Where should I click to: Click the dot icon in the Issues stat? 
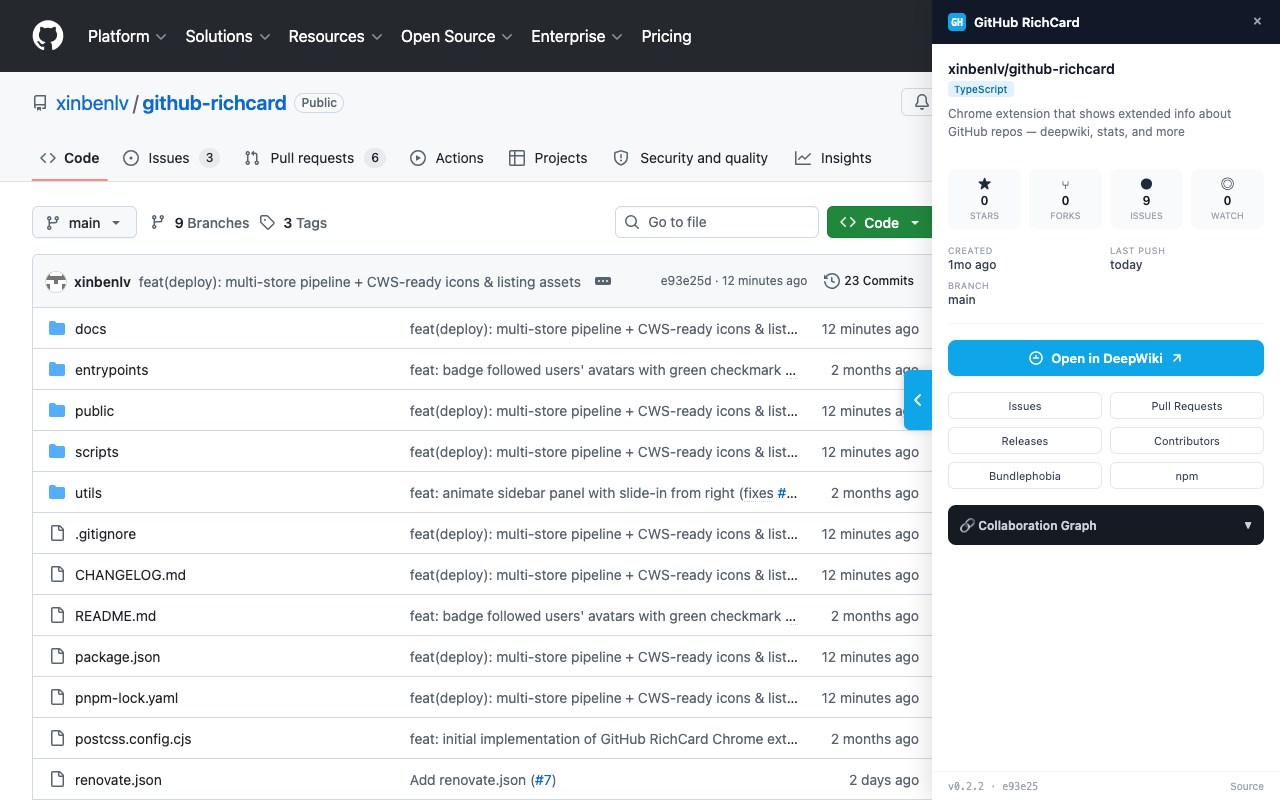click(x=1146, y=184)
